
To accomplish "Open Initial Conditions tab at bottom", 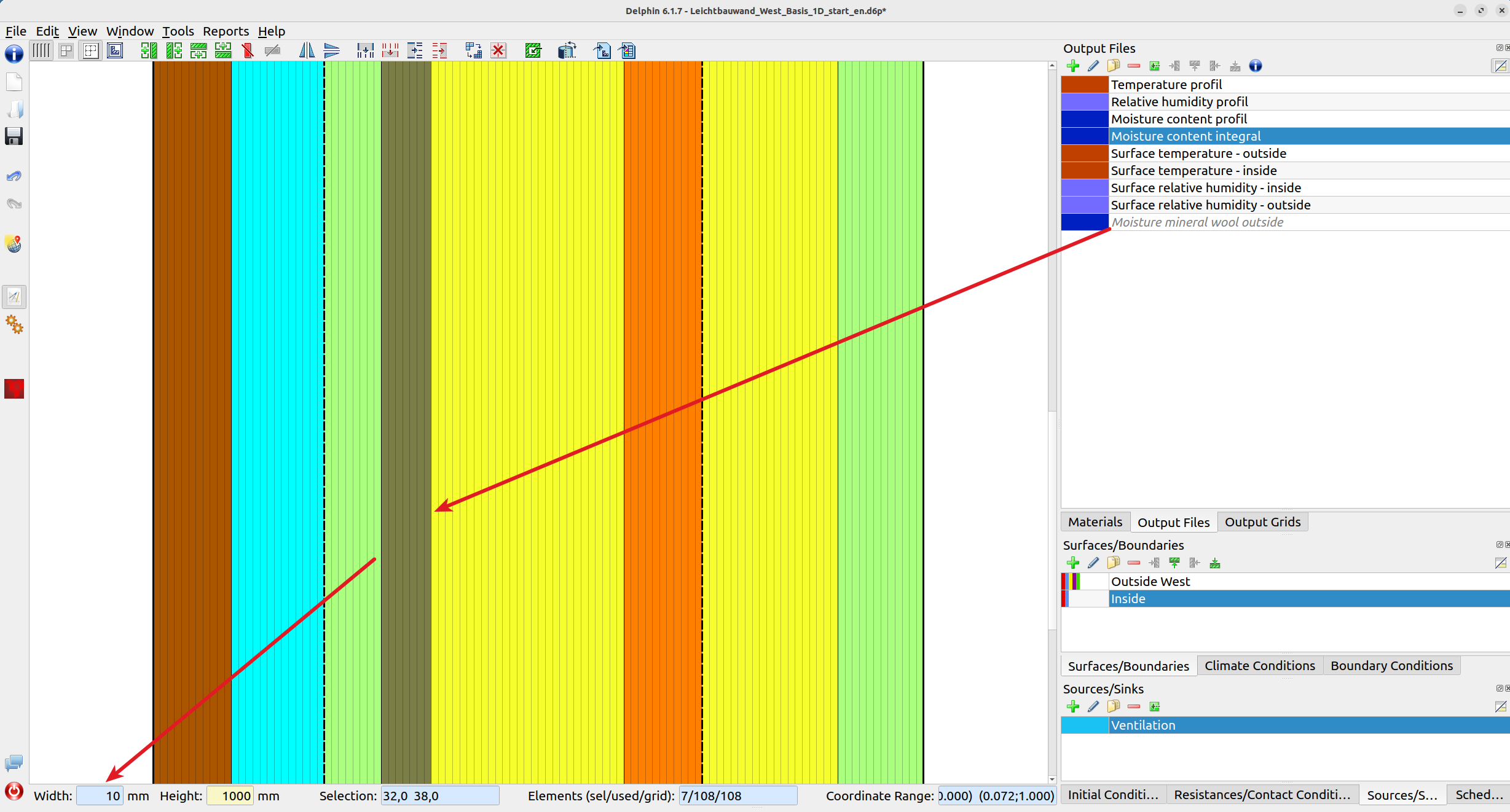I will (1113, 795).
